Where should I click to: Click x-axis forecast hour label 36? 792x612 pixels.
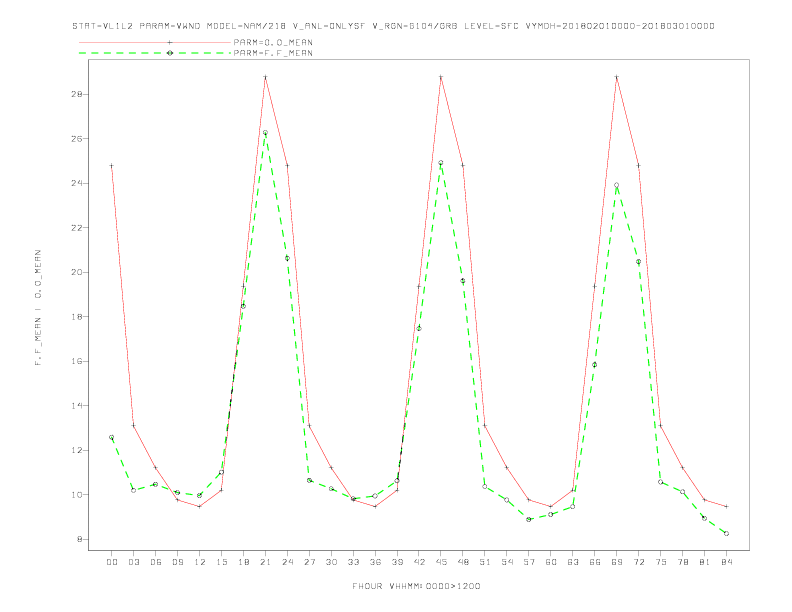[375, 562]
